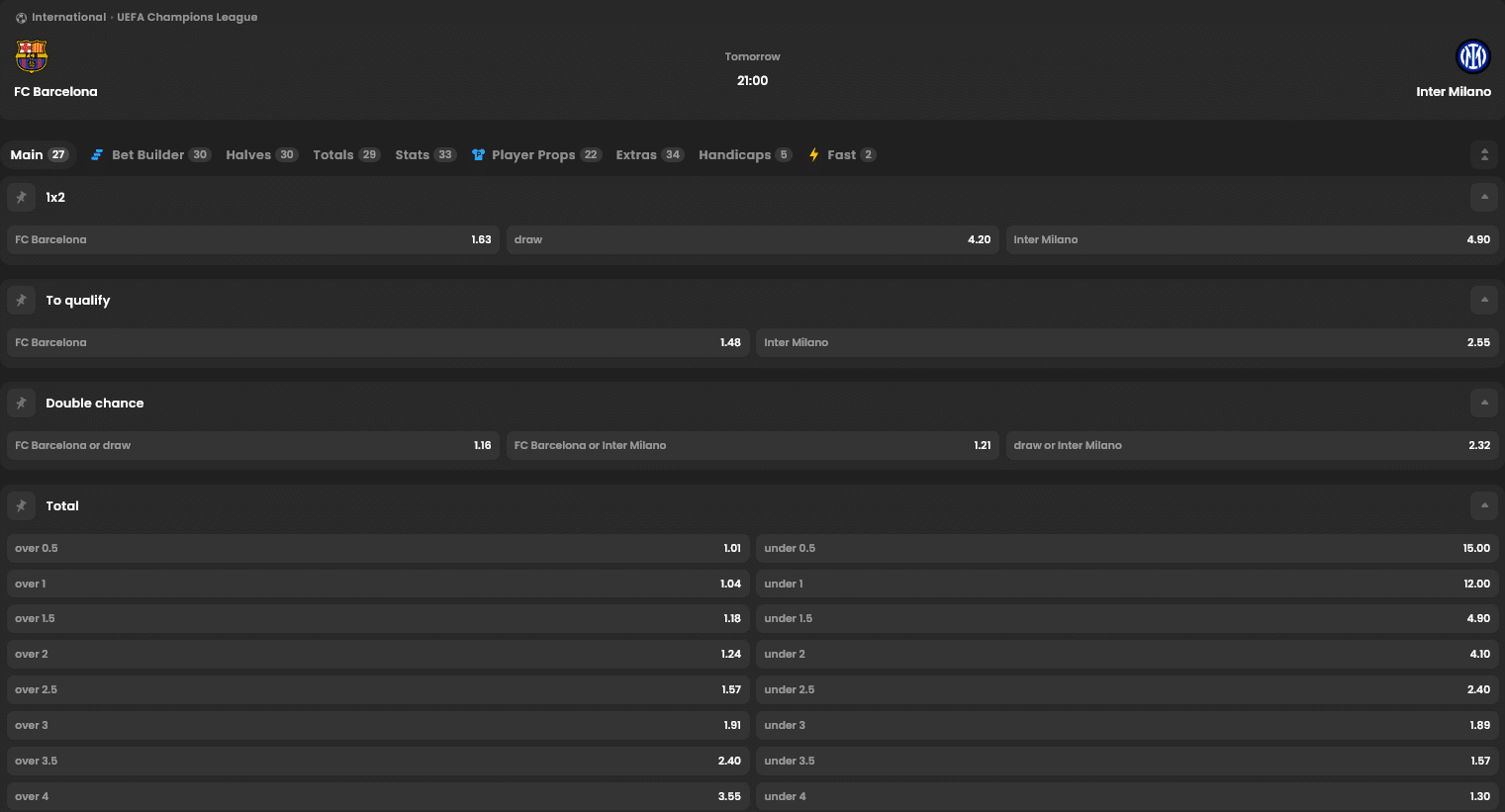Open the International breadcrumb link
This screenshot has width=1505, height=812.
tap(68, 18)
